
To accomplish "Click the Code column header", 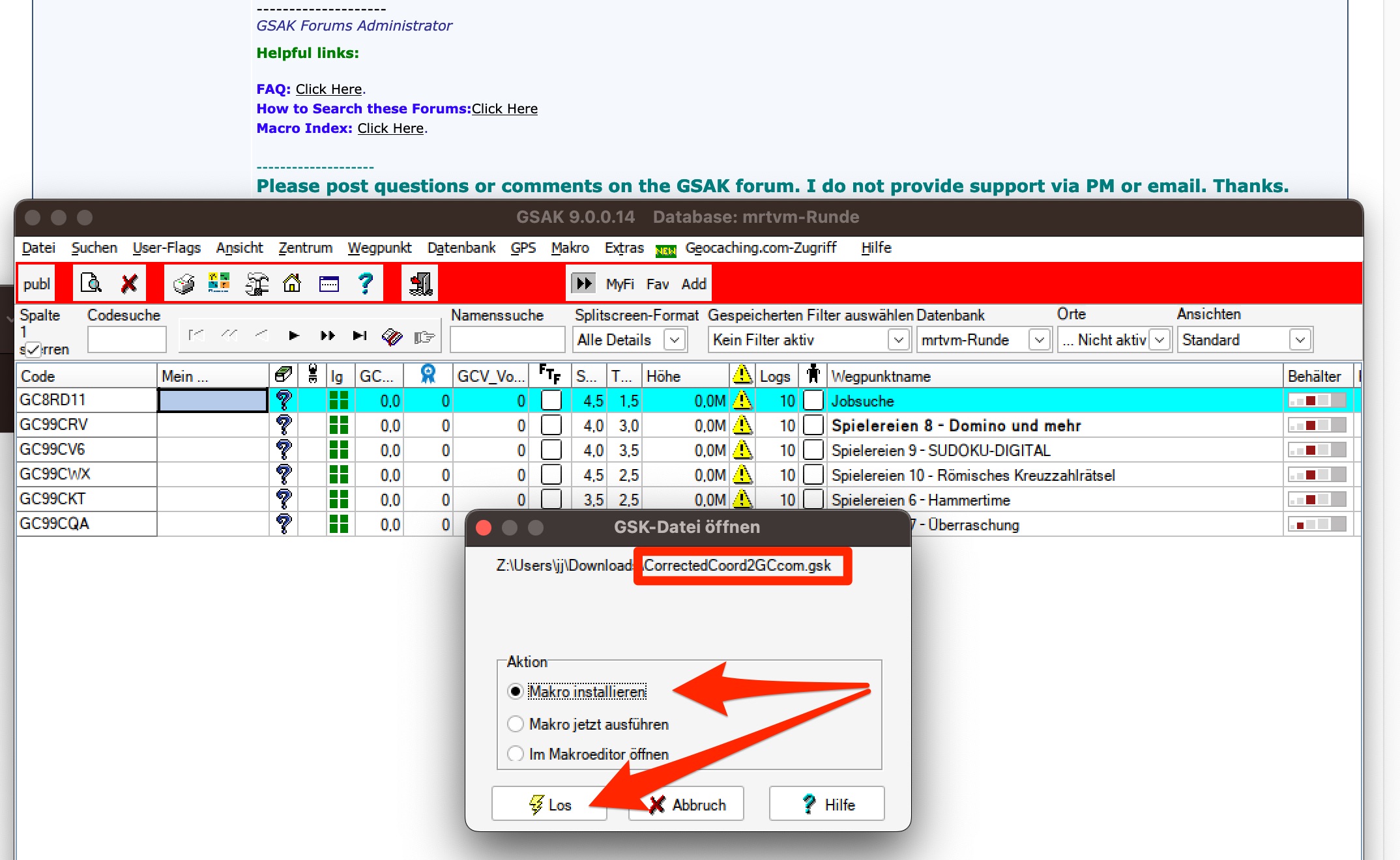I will pyautogui.click(x=87, y=376).
